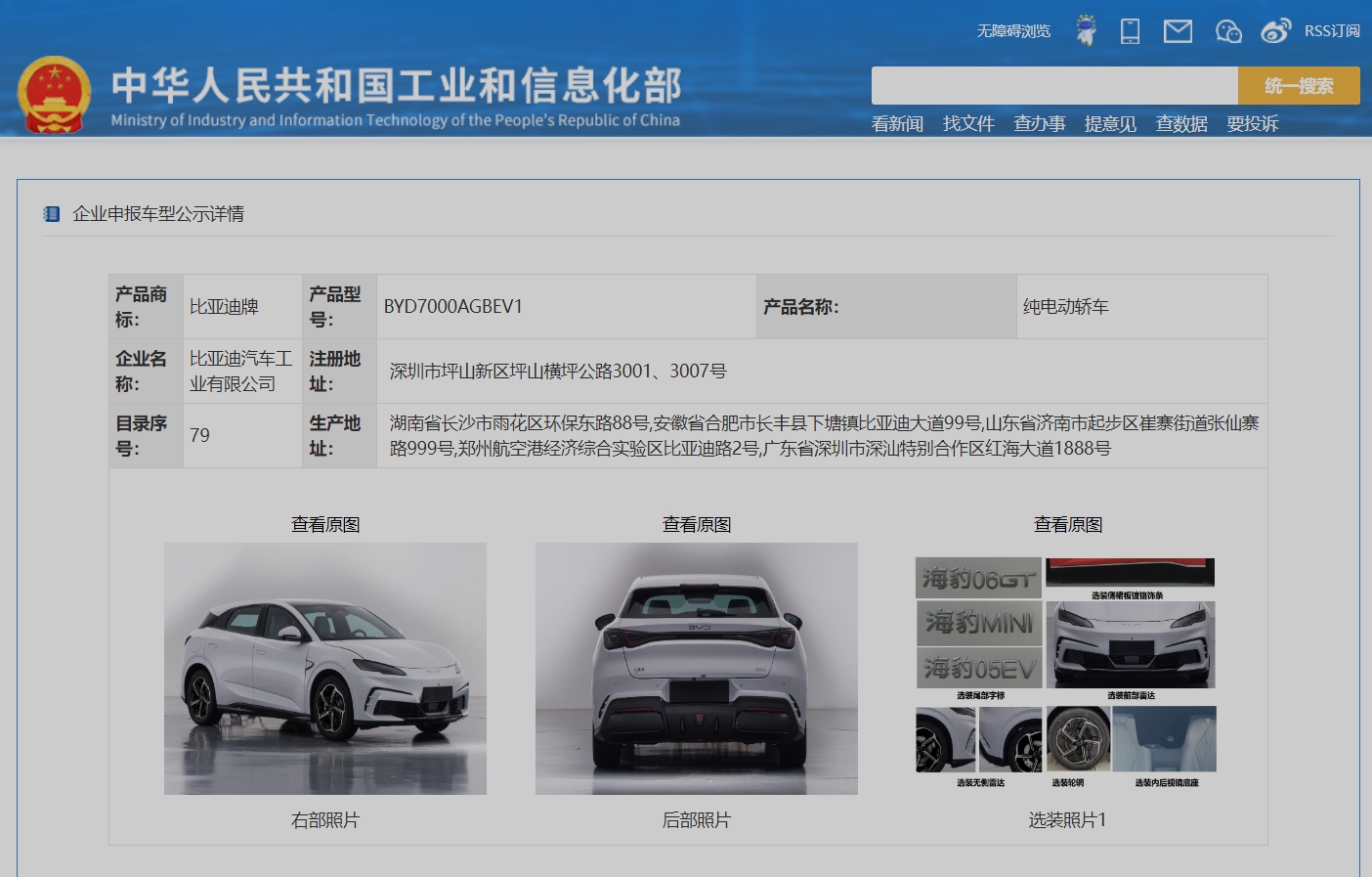Click the 企业申报车型公示详情 heading
The height and width of the screenshot is (877, 1372).
[x=158, y=214]
